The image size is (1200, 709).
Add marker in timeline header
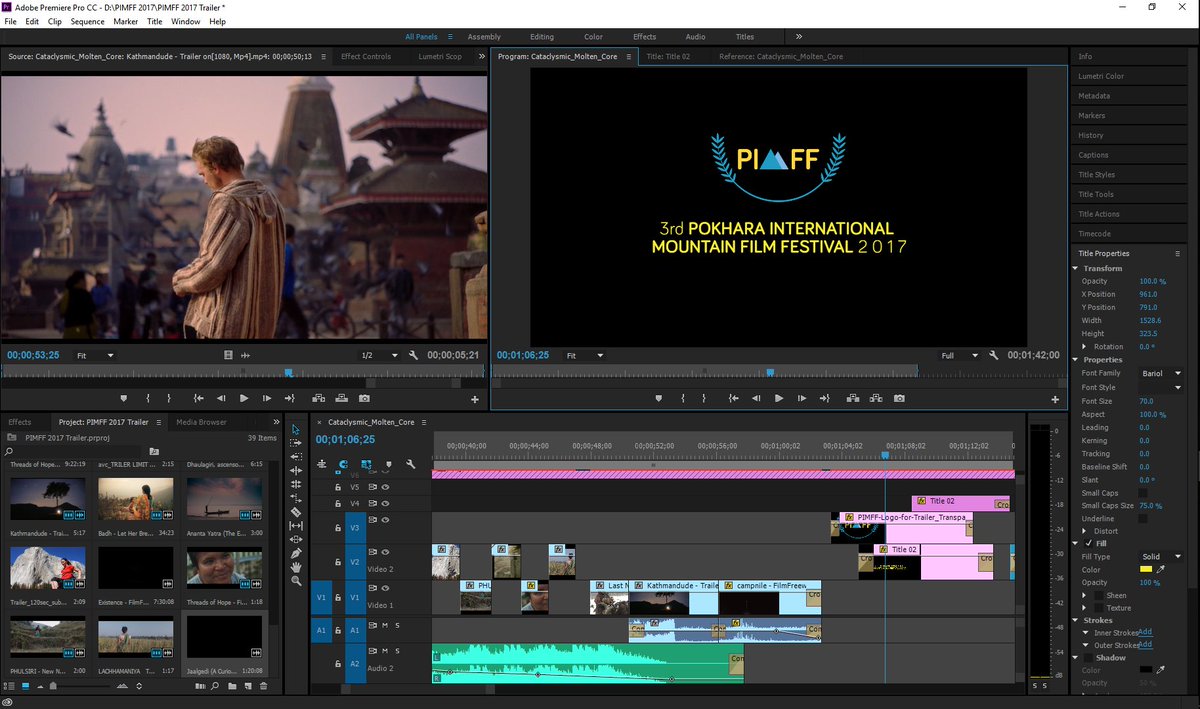click(x=388, y=464)
